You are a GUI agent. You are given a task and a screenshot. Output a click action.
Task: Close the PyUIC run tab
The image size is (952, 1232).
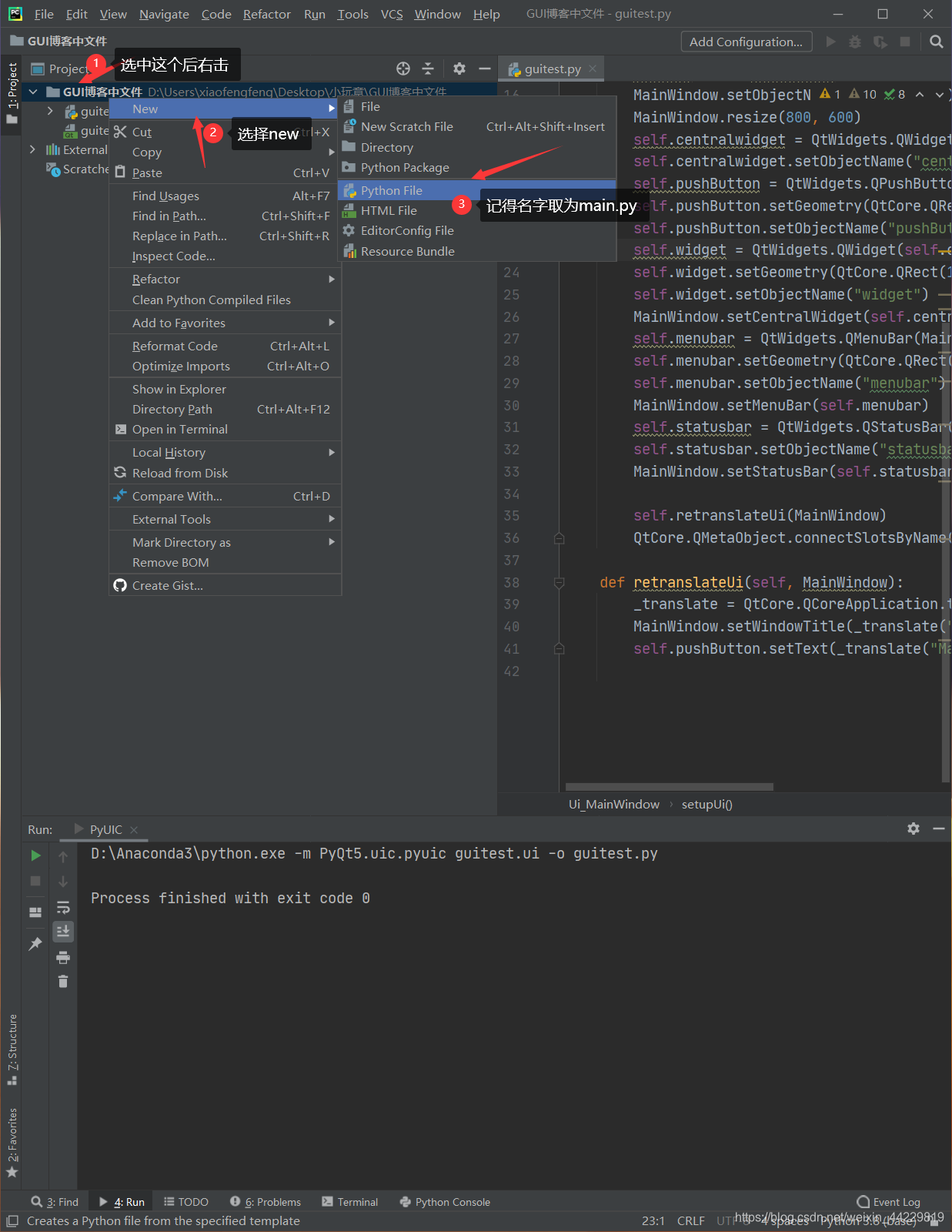click(134, 830)
